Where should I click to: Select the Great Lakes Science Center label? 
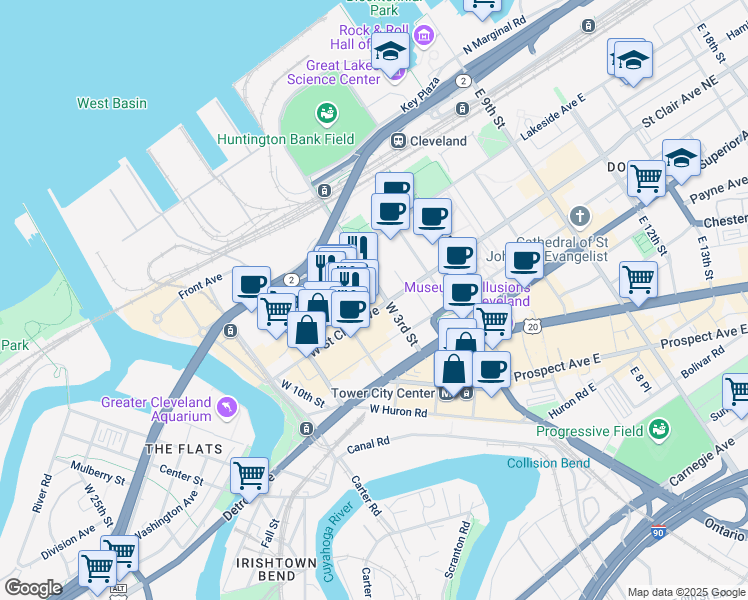334,72
